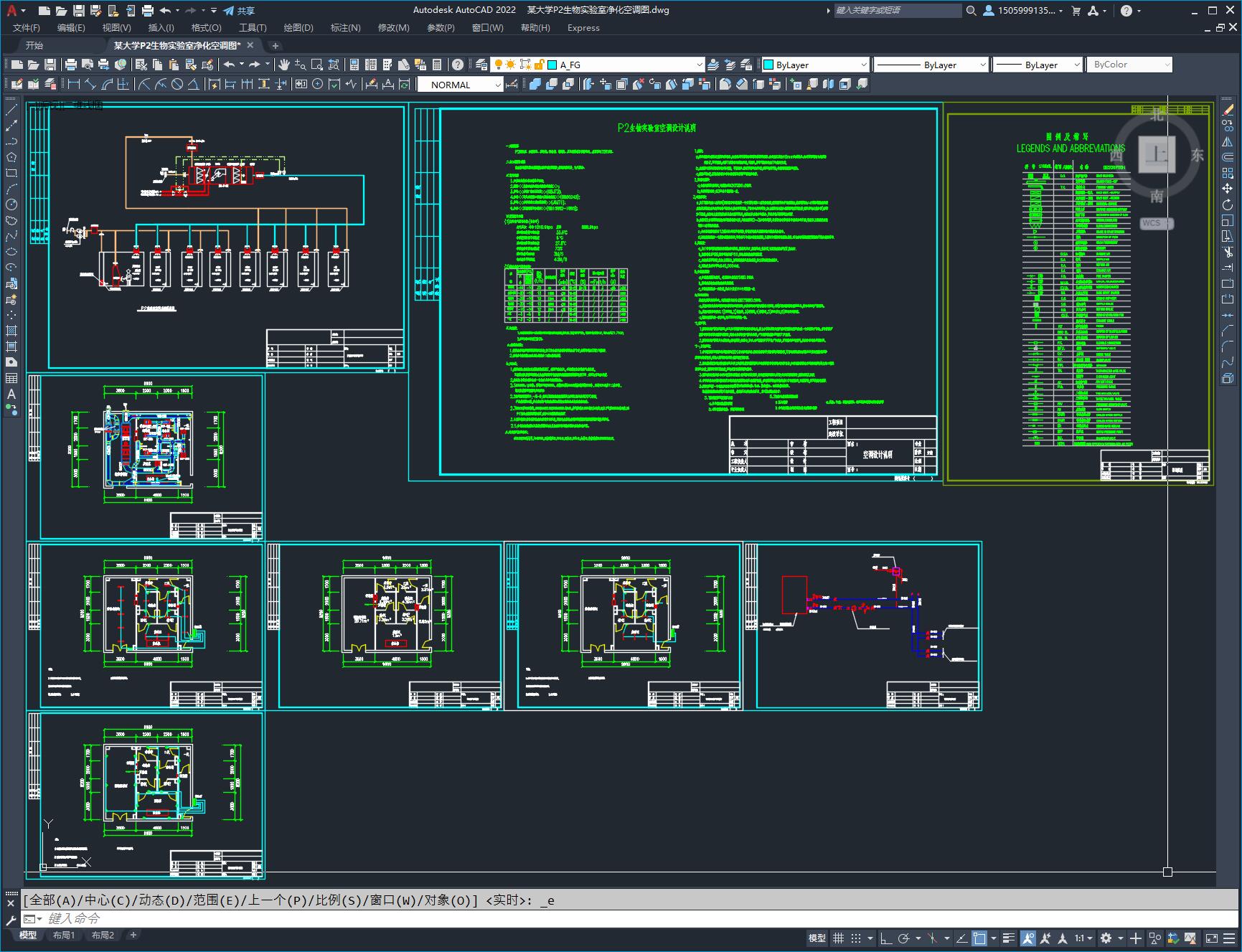Viewport: 1242px width, 952px height.
Task: Toggle Ortho mode in status bar
Action: [x=886, y=938]
